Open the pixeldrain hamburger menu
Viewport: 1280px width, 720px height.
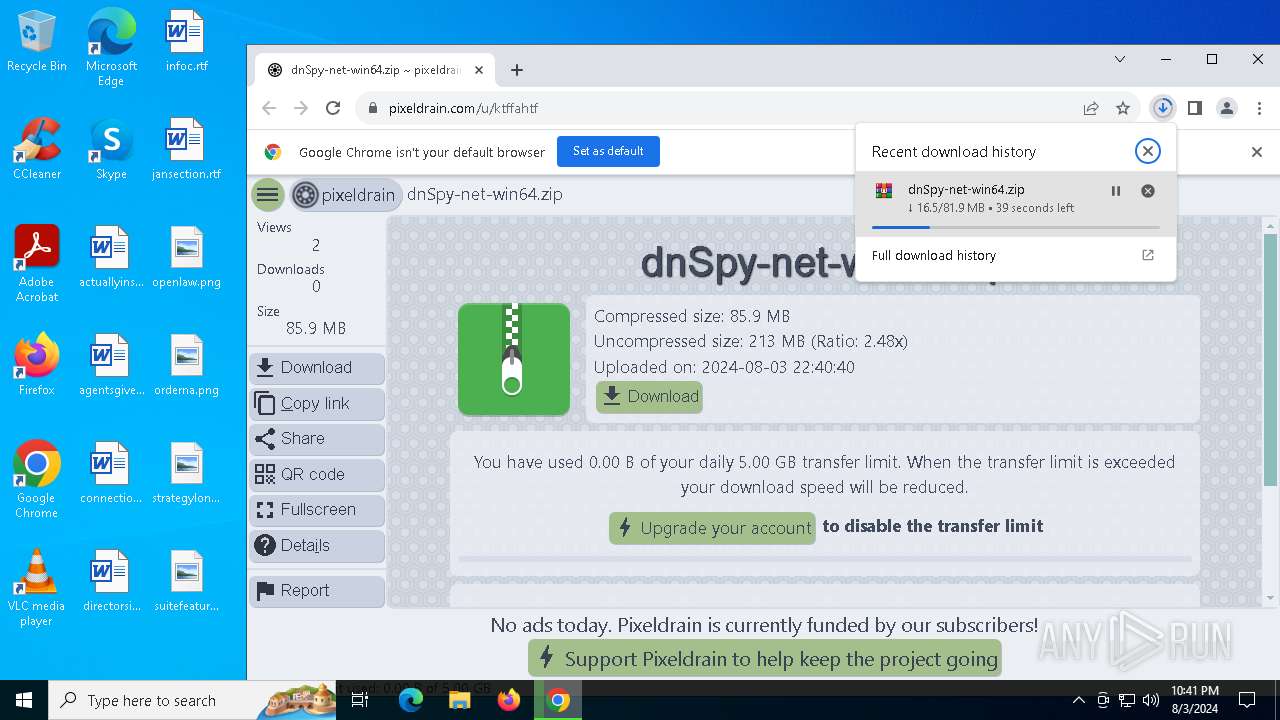(268, 195)
